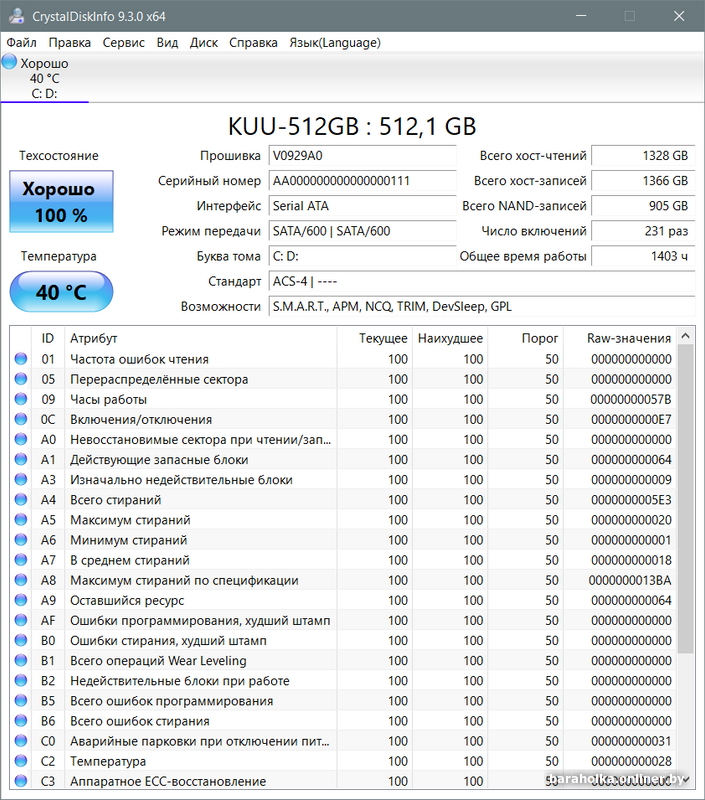Click status icon of row B6 Всего ошибок стирания
The height and width of the screenshot is (800, 705).
click(21, 721)
